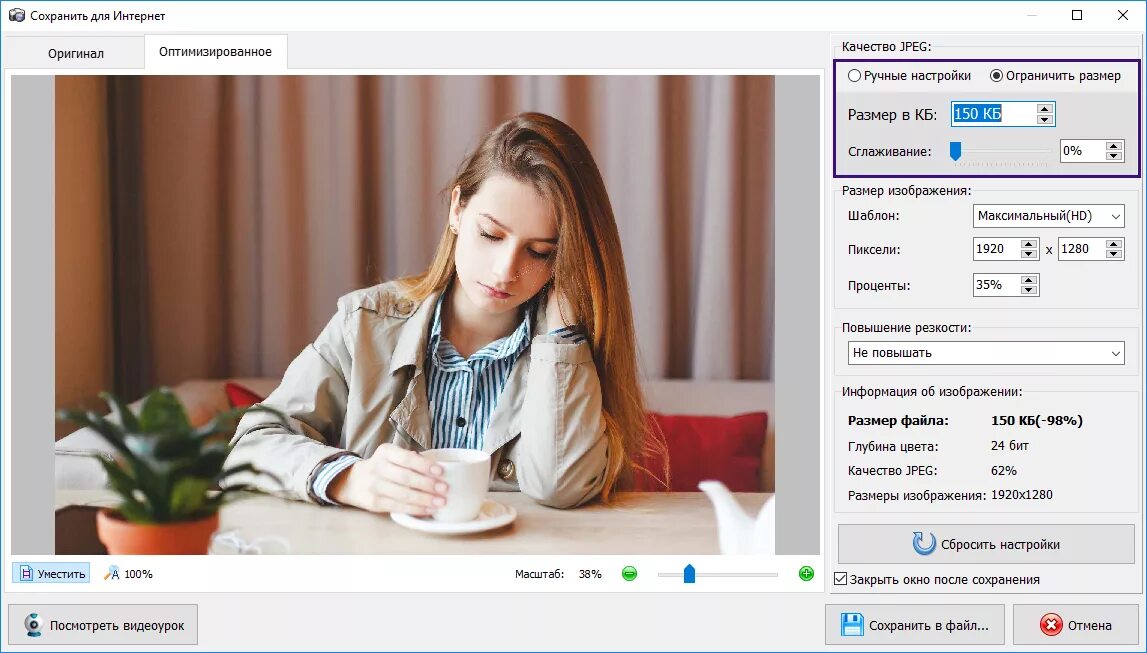Screen dimensions: 1147x653
Task: Decrease Проценты value with down arrow
Action: tap(1029, 290)
